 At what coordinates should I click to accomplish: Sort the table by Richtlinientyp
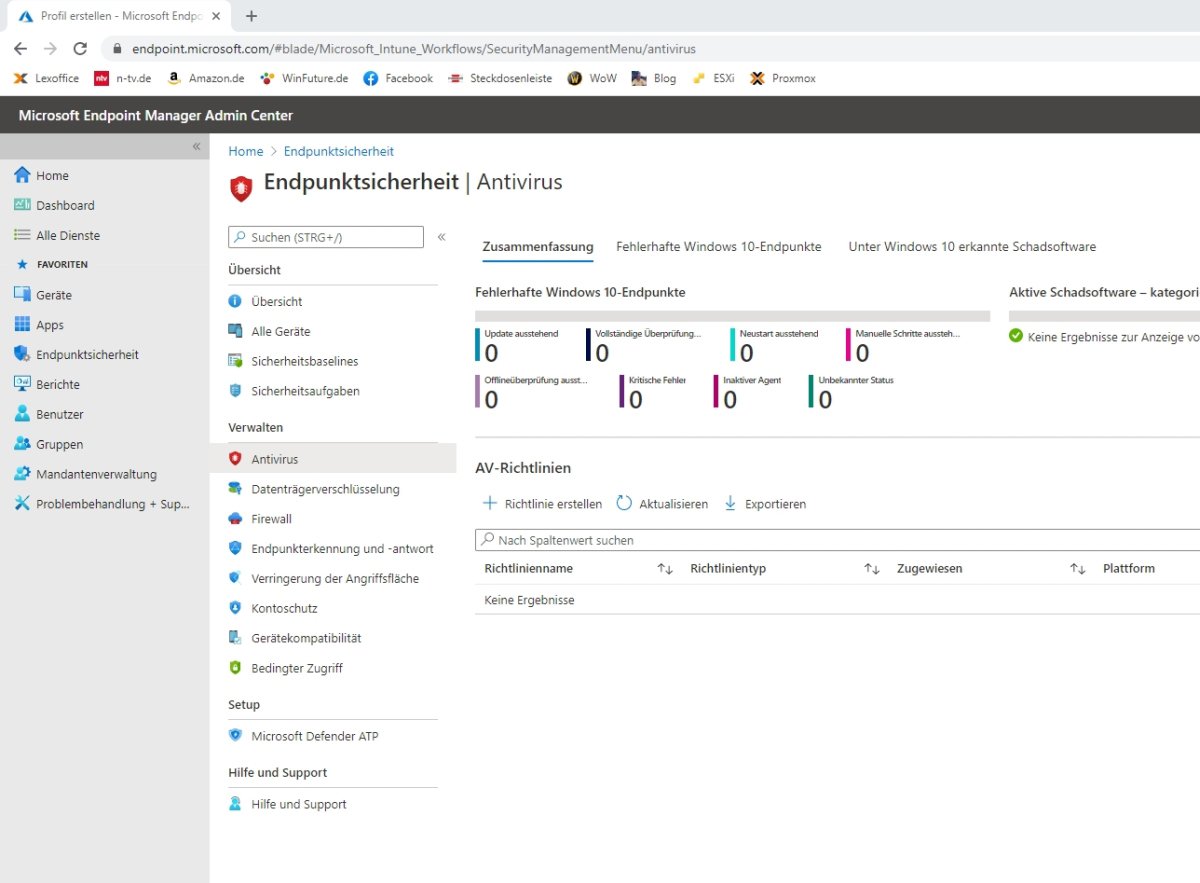[873, 568]
